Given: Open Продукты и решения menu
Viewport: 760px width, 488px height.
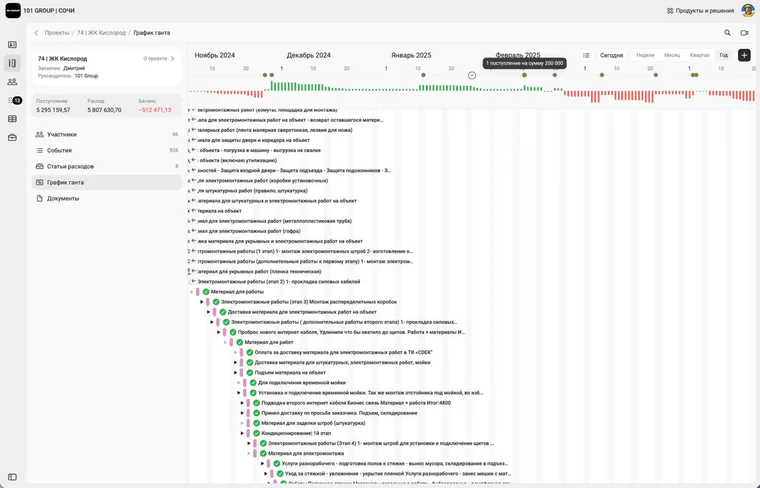Looking at the screenshot, I should (x=700, y=11).
